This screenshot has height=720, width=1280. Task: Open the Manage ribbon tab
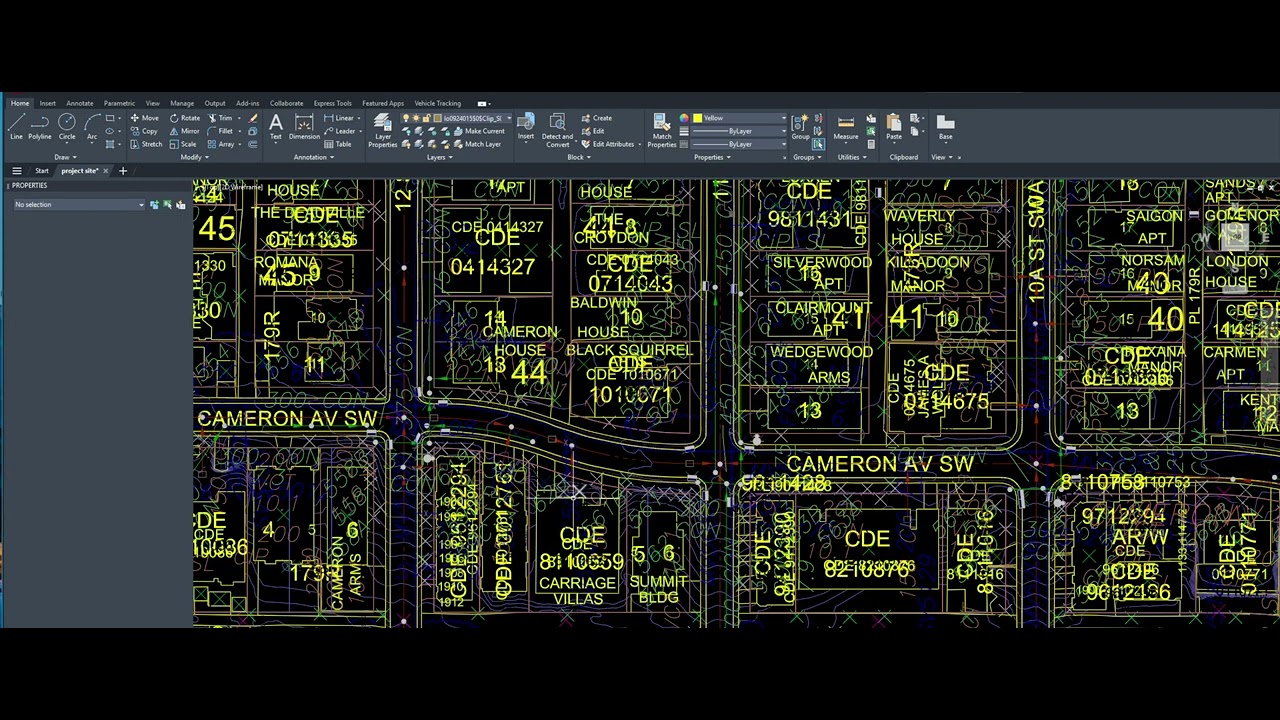point(182,103)
